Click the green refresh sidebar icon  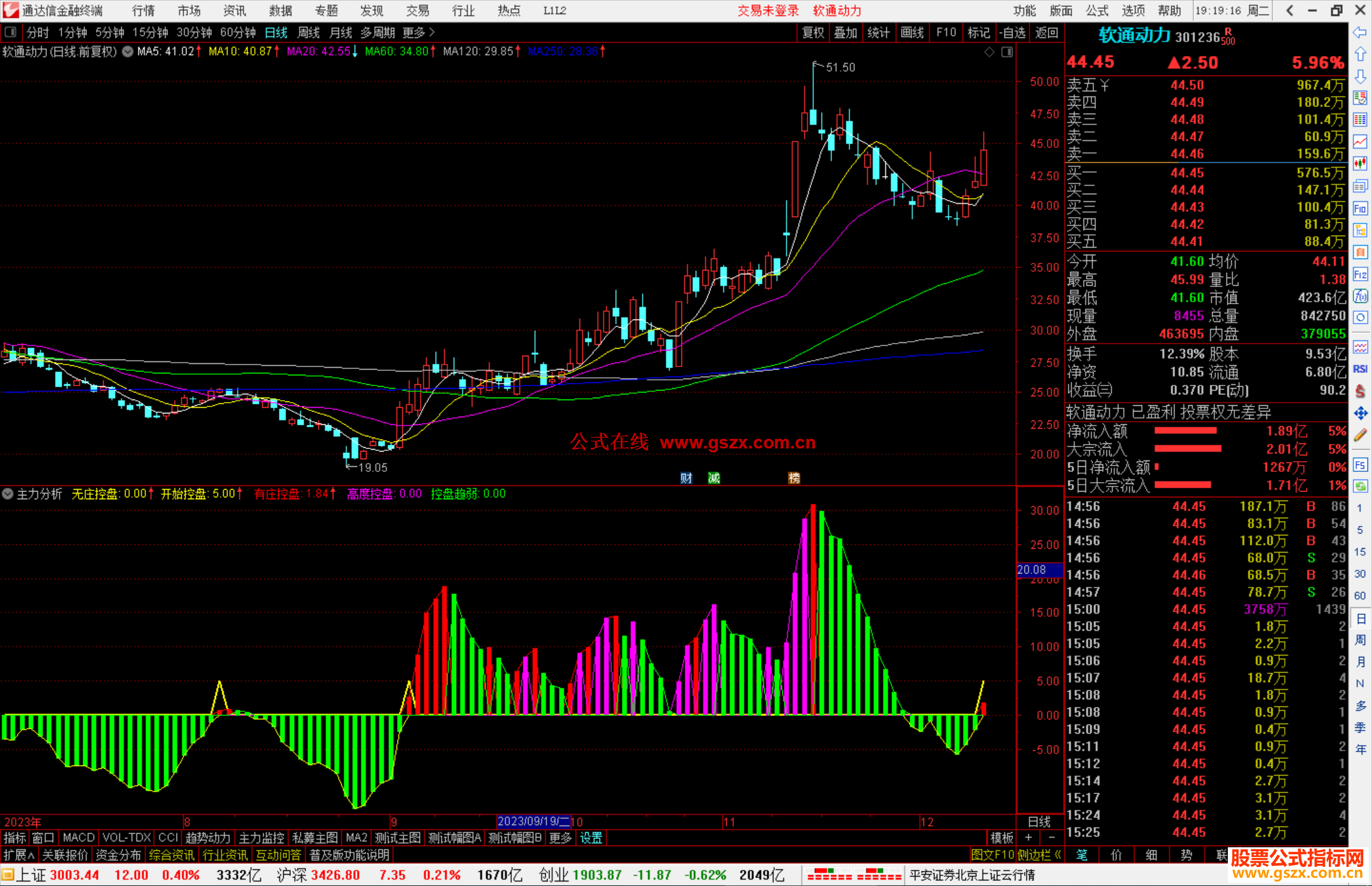click(1360, 487)
